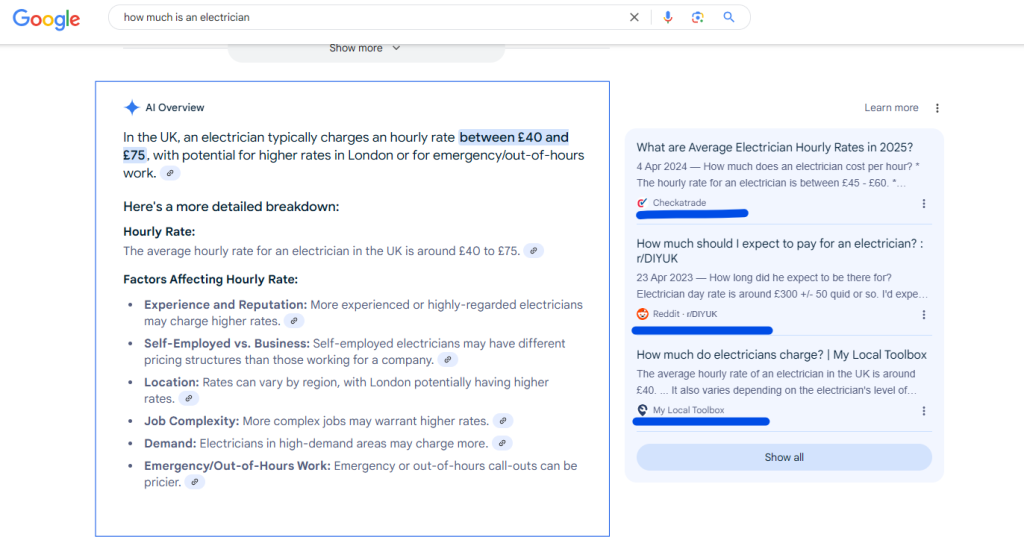Click highlighted text 'between £40 and £75'
Viewport: 1024px width, 537px height.
click(513, 138)
